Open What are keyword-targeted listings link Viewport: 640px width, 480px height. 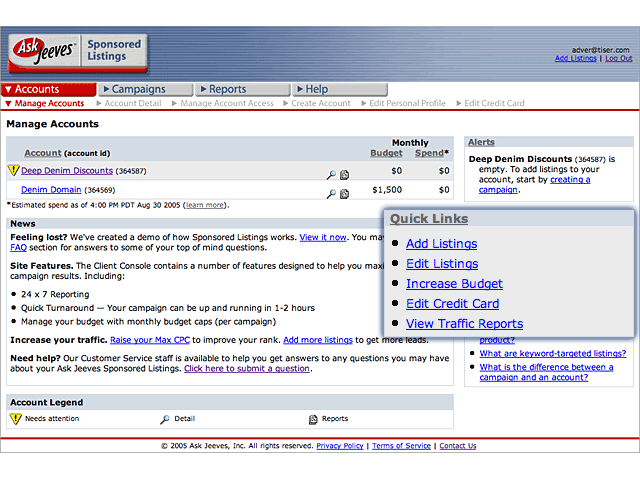tap(553, 353)
